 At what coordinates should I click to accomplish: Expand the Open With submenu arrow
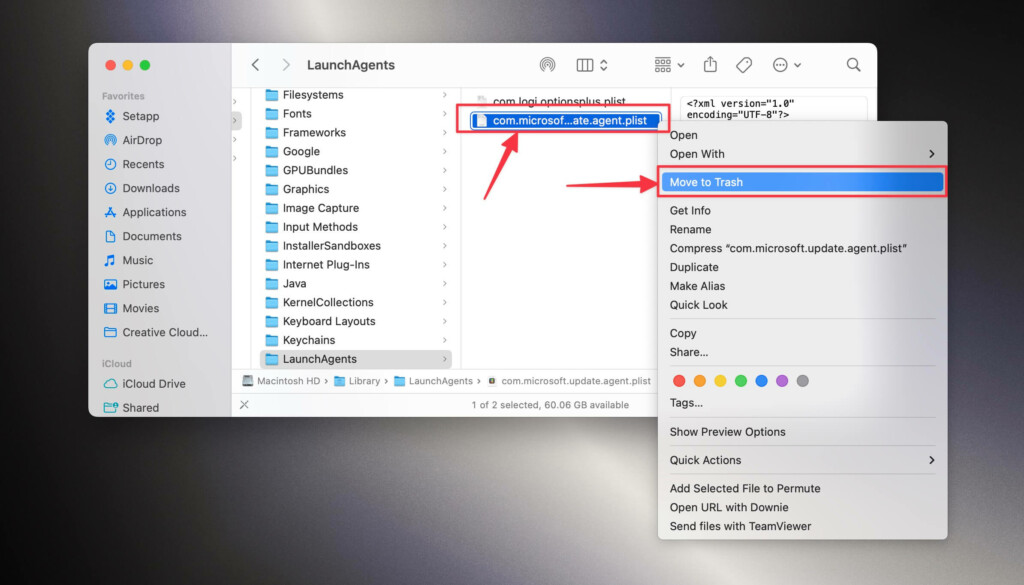931,154
